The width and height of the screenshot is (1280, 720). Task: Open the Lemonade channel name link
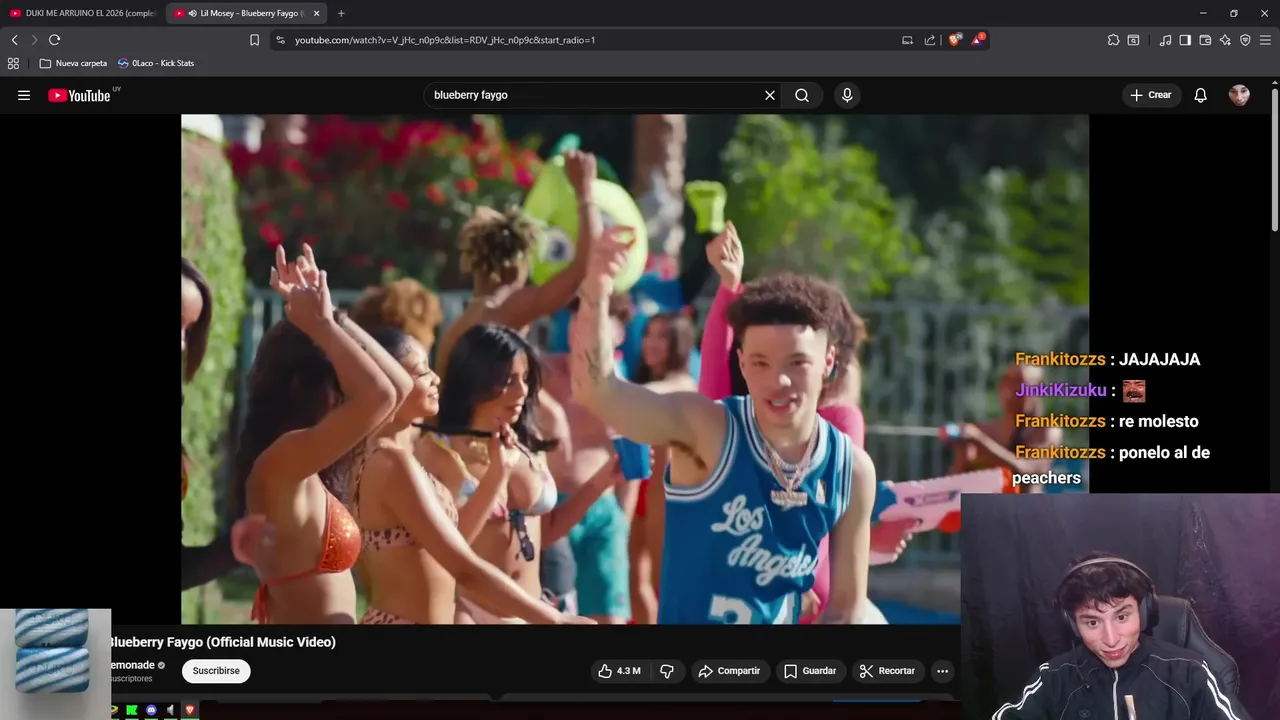tap(133, 665)
